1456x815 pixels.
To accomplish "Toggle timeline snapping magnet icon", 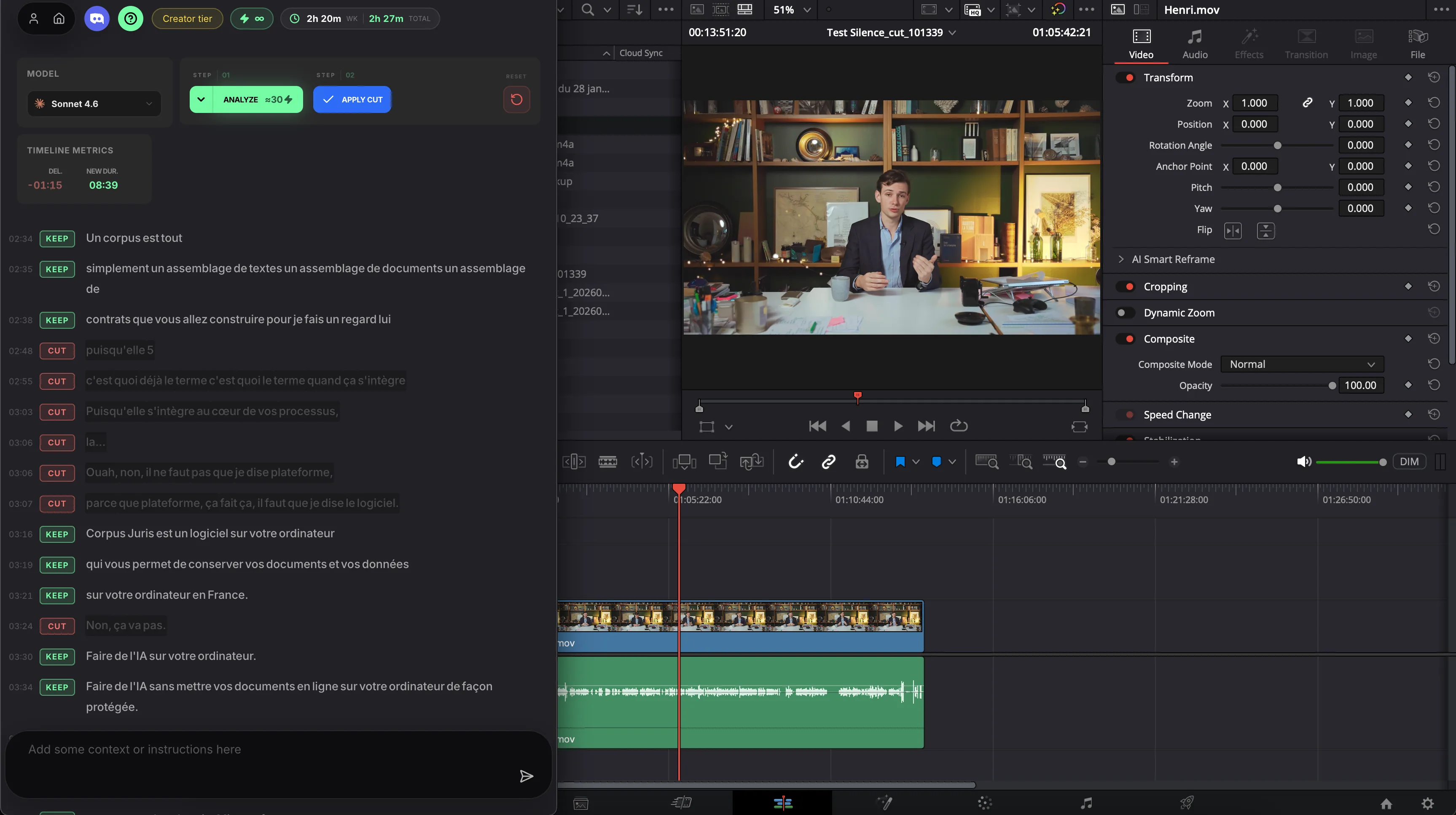I will [796, 462].
